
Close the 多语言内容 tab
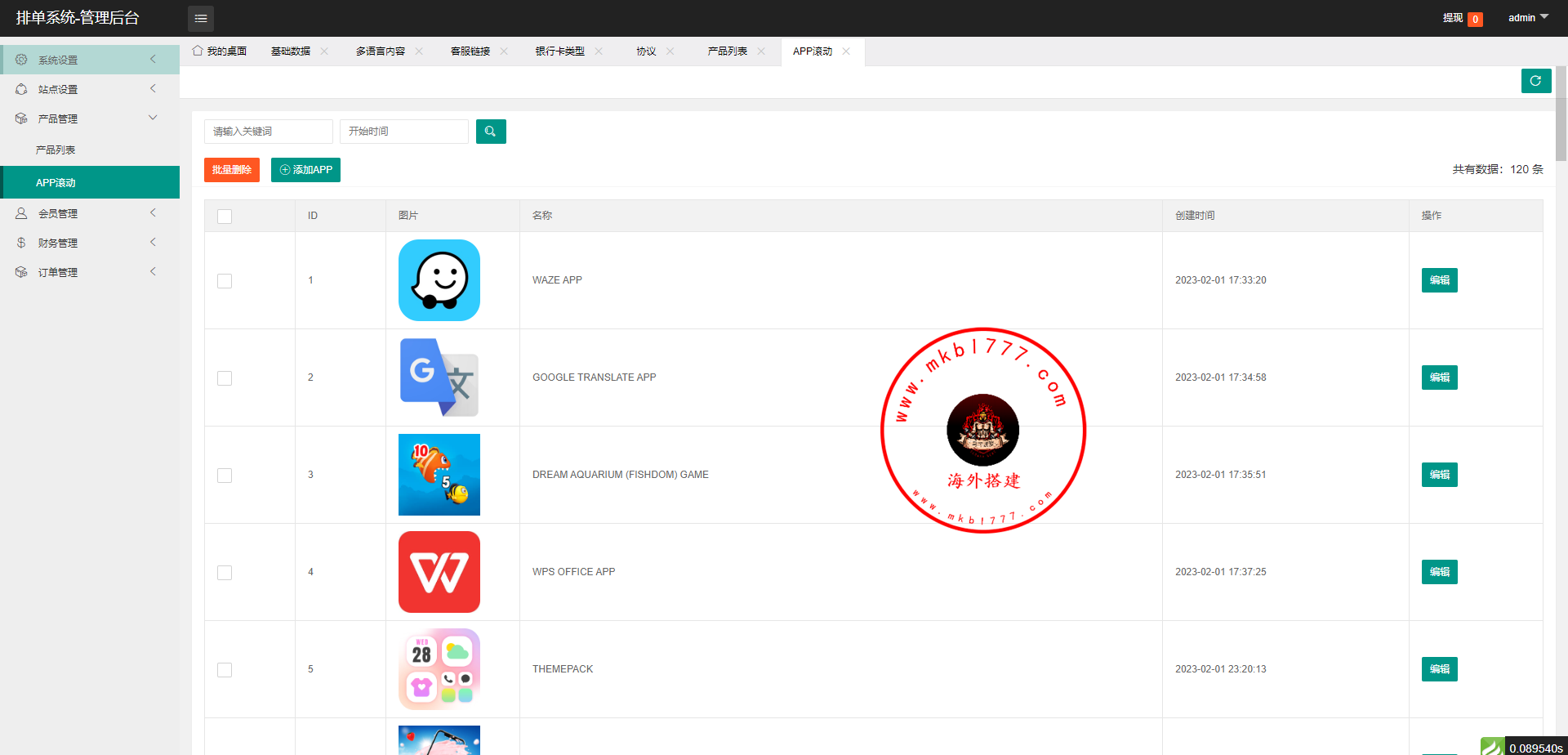[x=419, y=51]
